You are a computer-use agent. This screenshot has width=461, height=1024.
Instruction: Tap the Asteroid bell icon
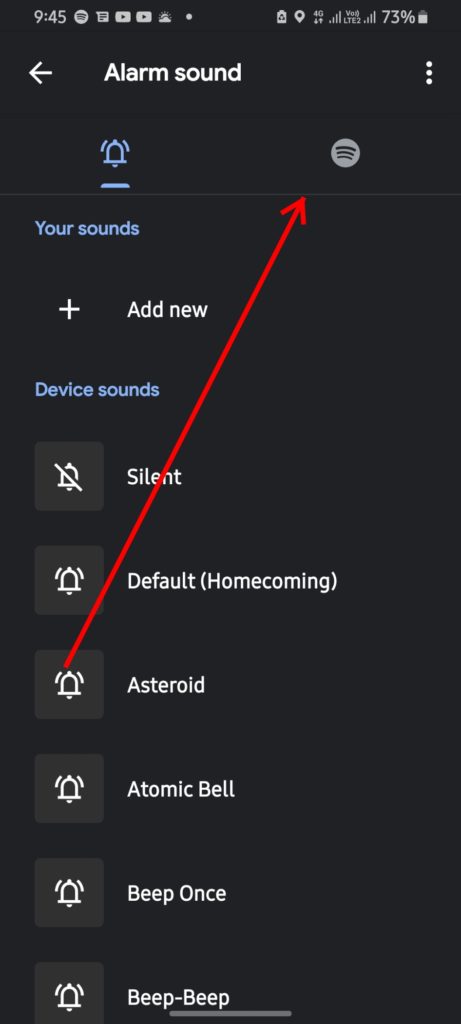tap(69, 684)
